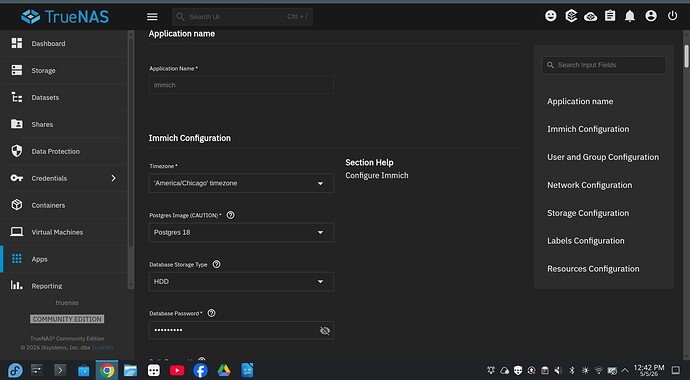690x380 pixels.
Task: Jump to Storage Configuration section
Action: [x=588, y=213]
